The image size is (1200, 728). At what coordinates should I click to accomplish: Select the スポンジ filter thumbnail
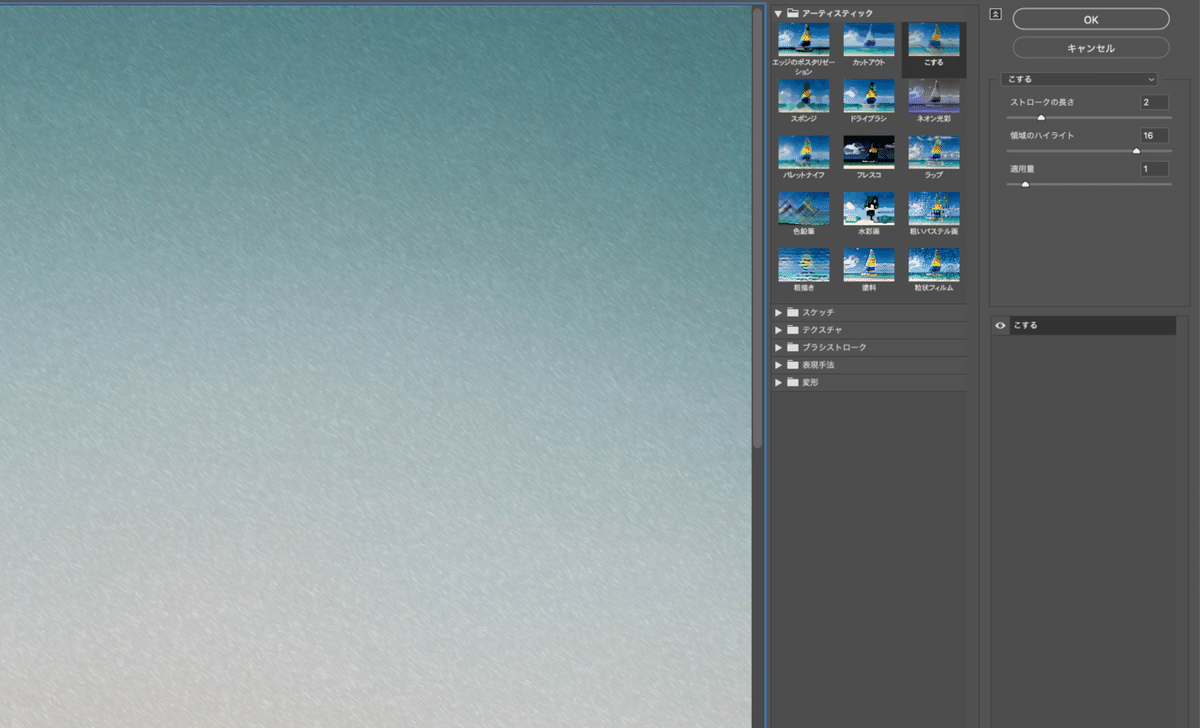[x=804, y=96]
